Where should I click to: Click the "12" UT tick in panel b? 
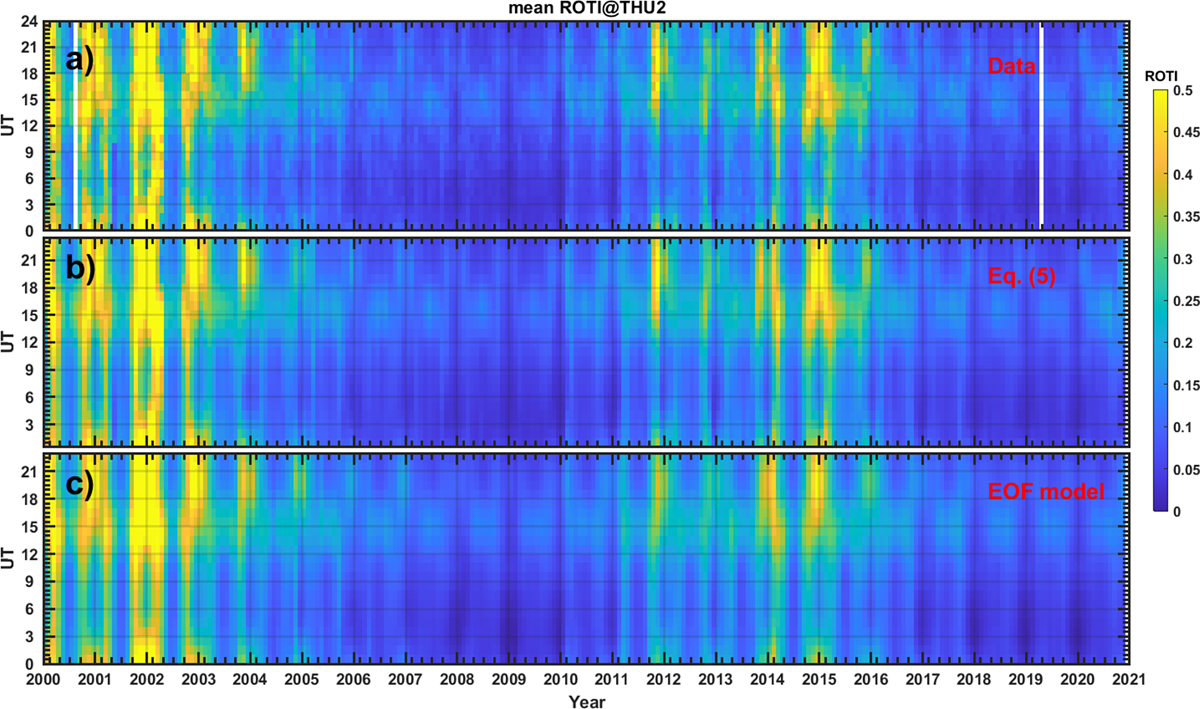[30, 342]
